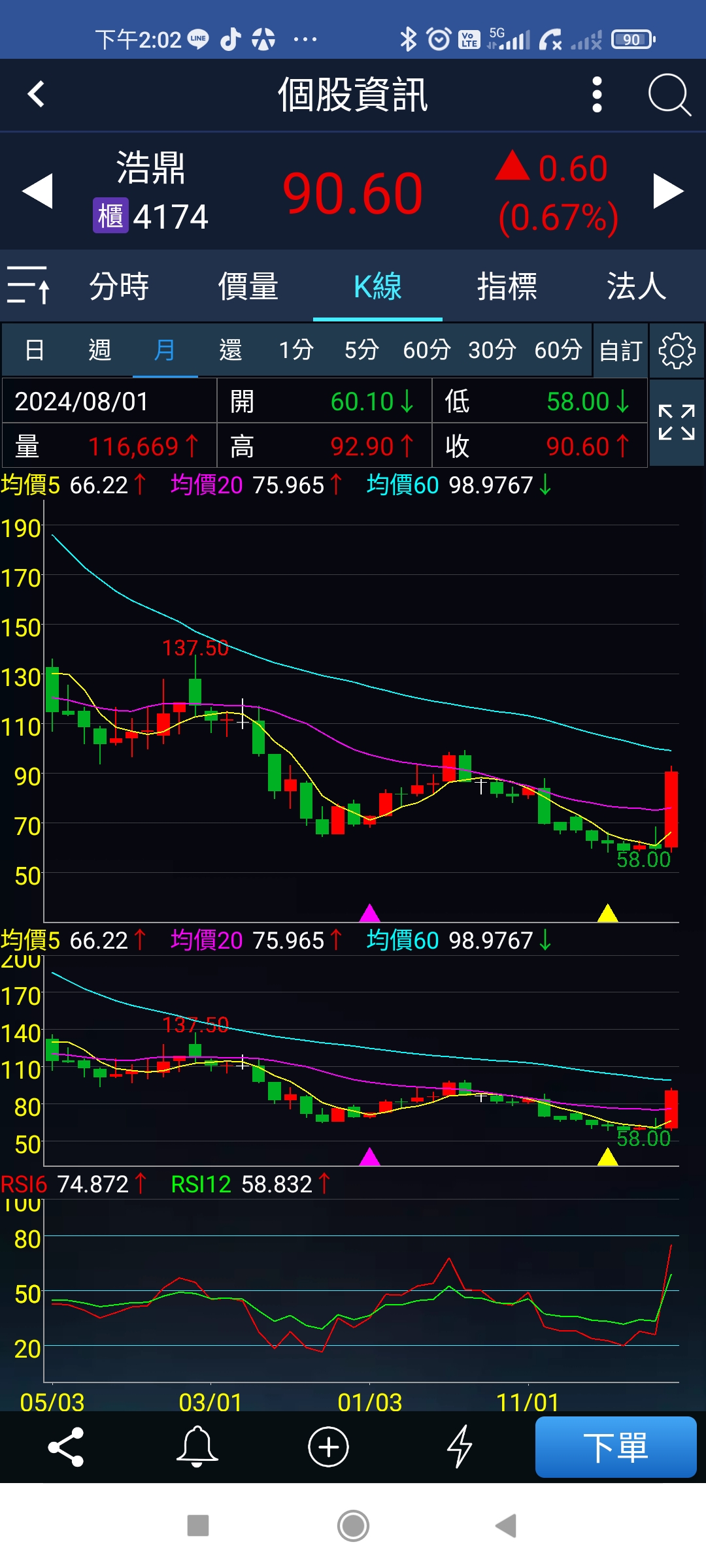Open chart settings gear icon
This screenshot has width=706, height=1568.
tap(677, 351)
